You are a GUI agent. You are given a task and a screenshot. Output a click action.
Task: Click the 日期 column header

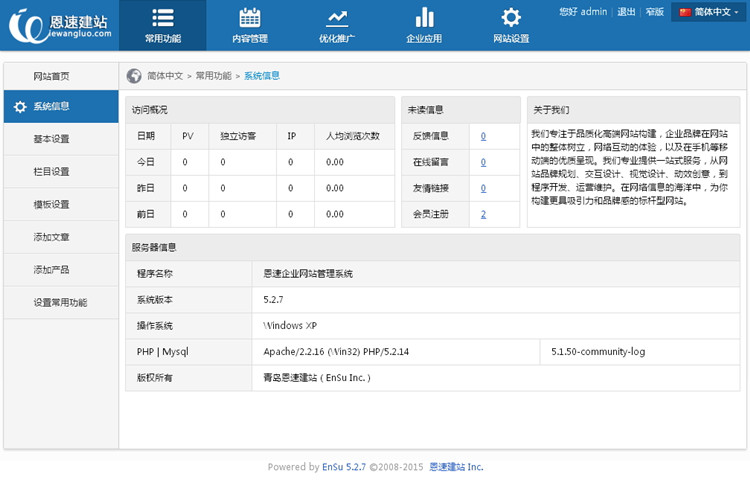[x=146, y=136]
